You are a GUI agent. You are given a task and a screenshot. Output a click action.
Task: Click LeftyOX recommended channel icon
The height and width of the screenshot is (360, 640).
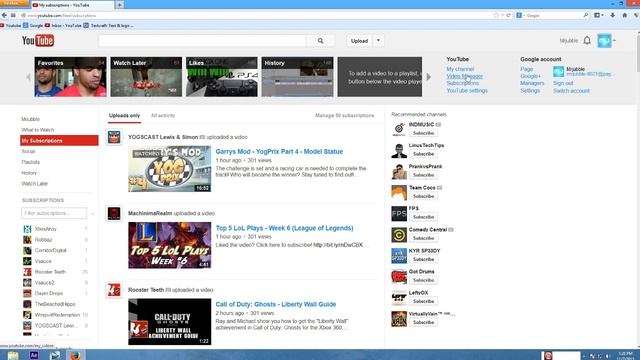coord(399,298)
